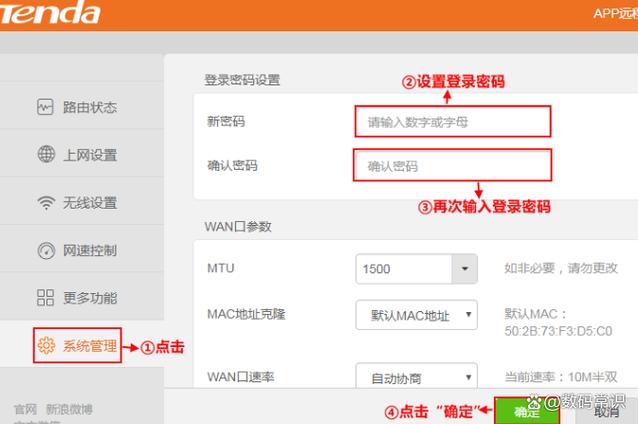Click the 取消 button
Image resolution: width=638 pixels, height=424 pixels.
606,412
